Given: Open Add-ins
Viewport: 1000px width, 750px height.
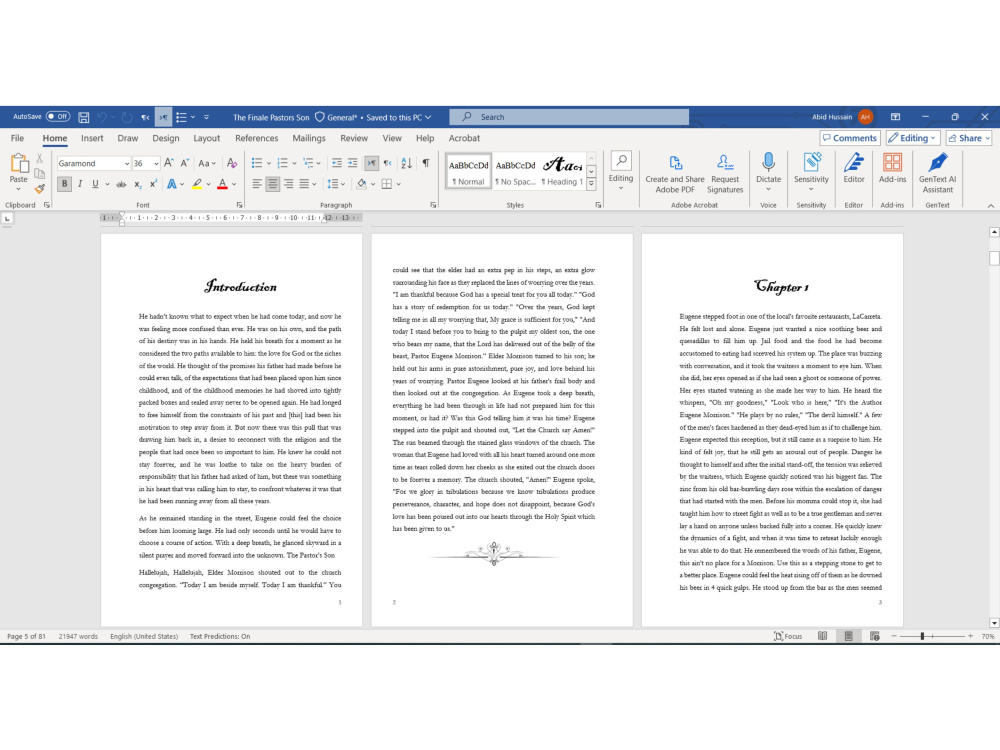Looking at the screenshot, I should 892,168.
